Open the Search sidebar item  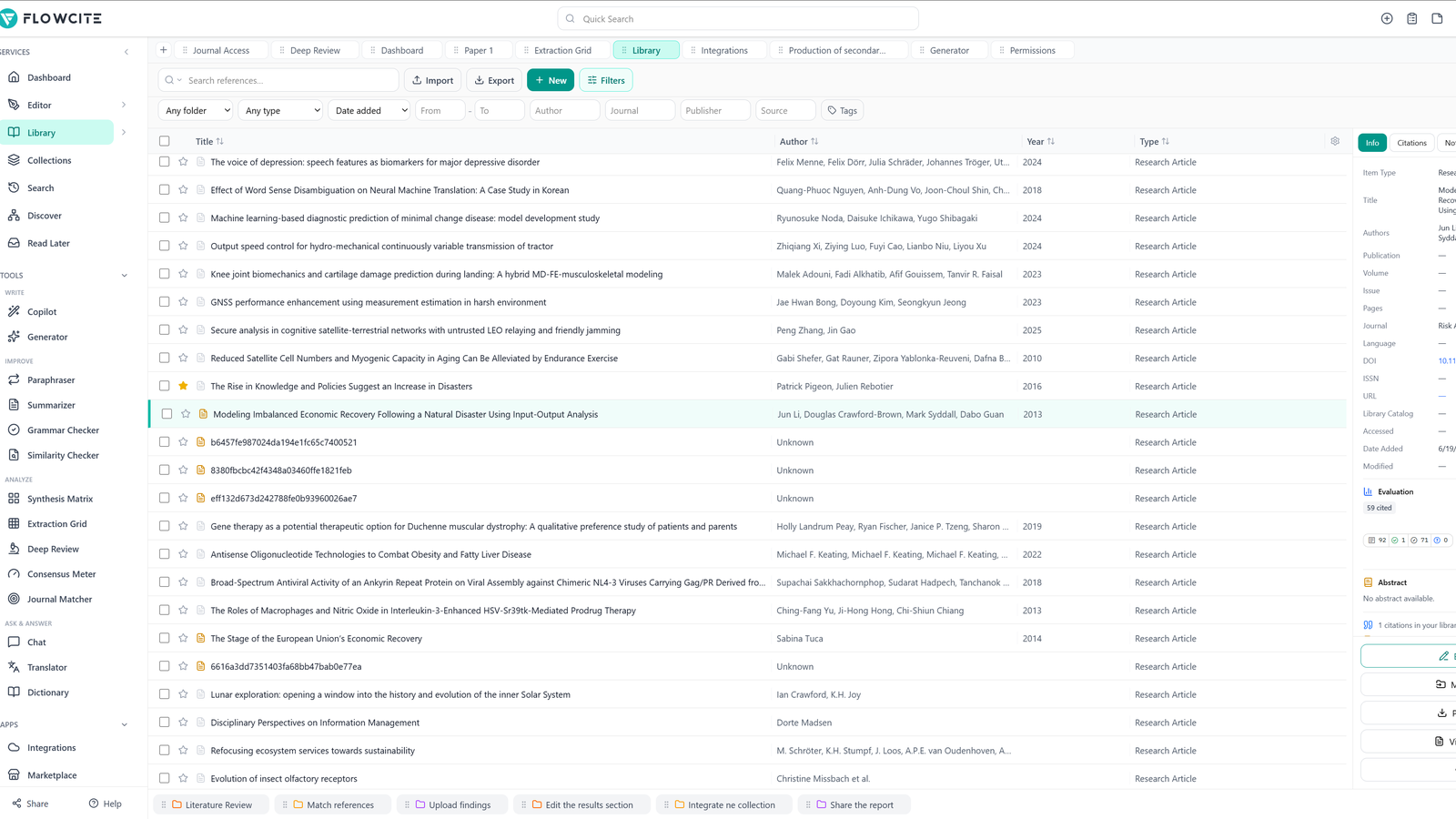[x=40, y=188]
